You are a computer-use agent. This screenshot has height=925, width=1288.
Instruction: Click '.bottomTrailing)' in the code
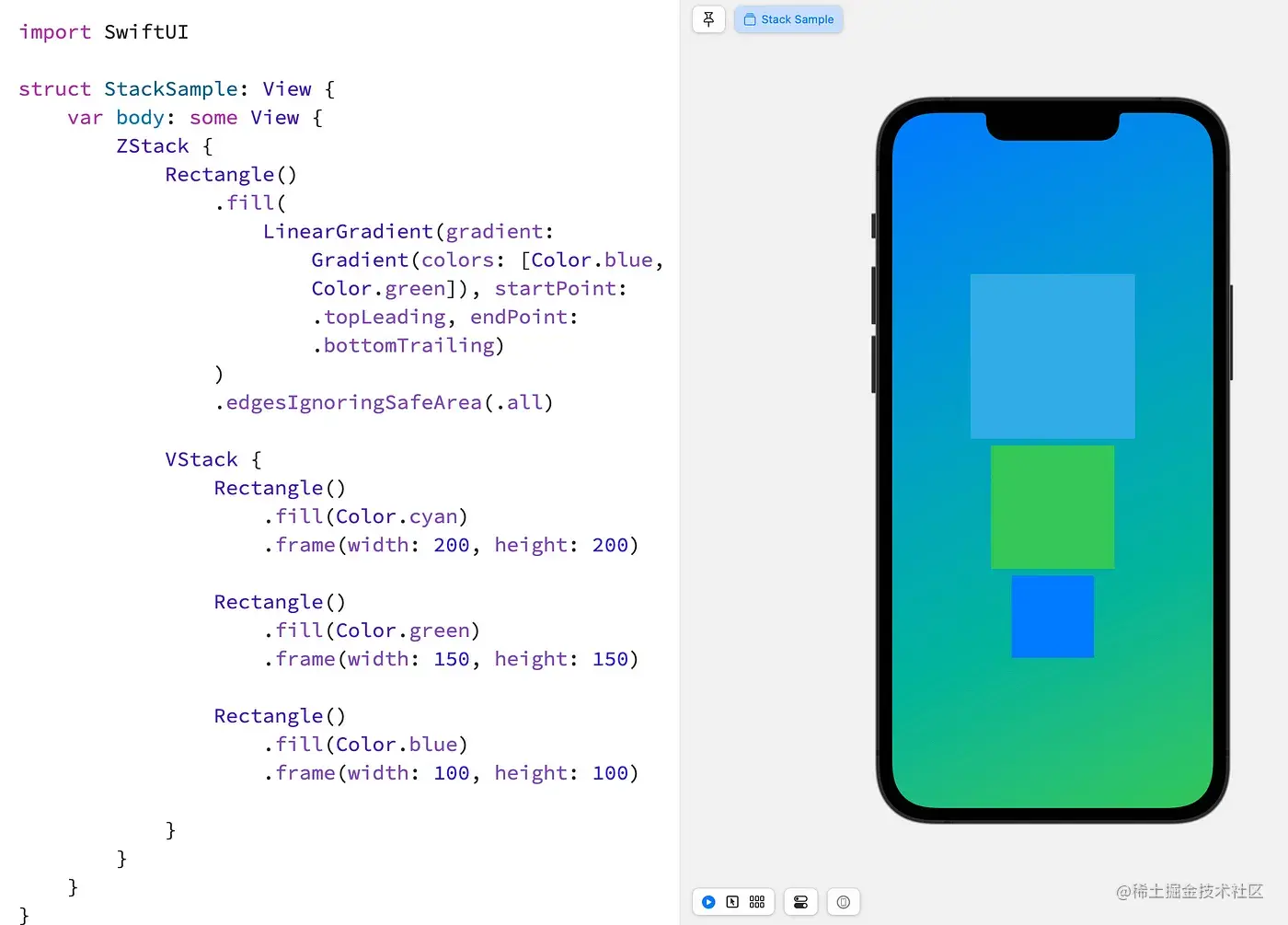click(x=408, y=346)
